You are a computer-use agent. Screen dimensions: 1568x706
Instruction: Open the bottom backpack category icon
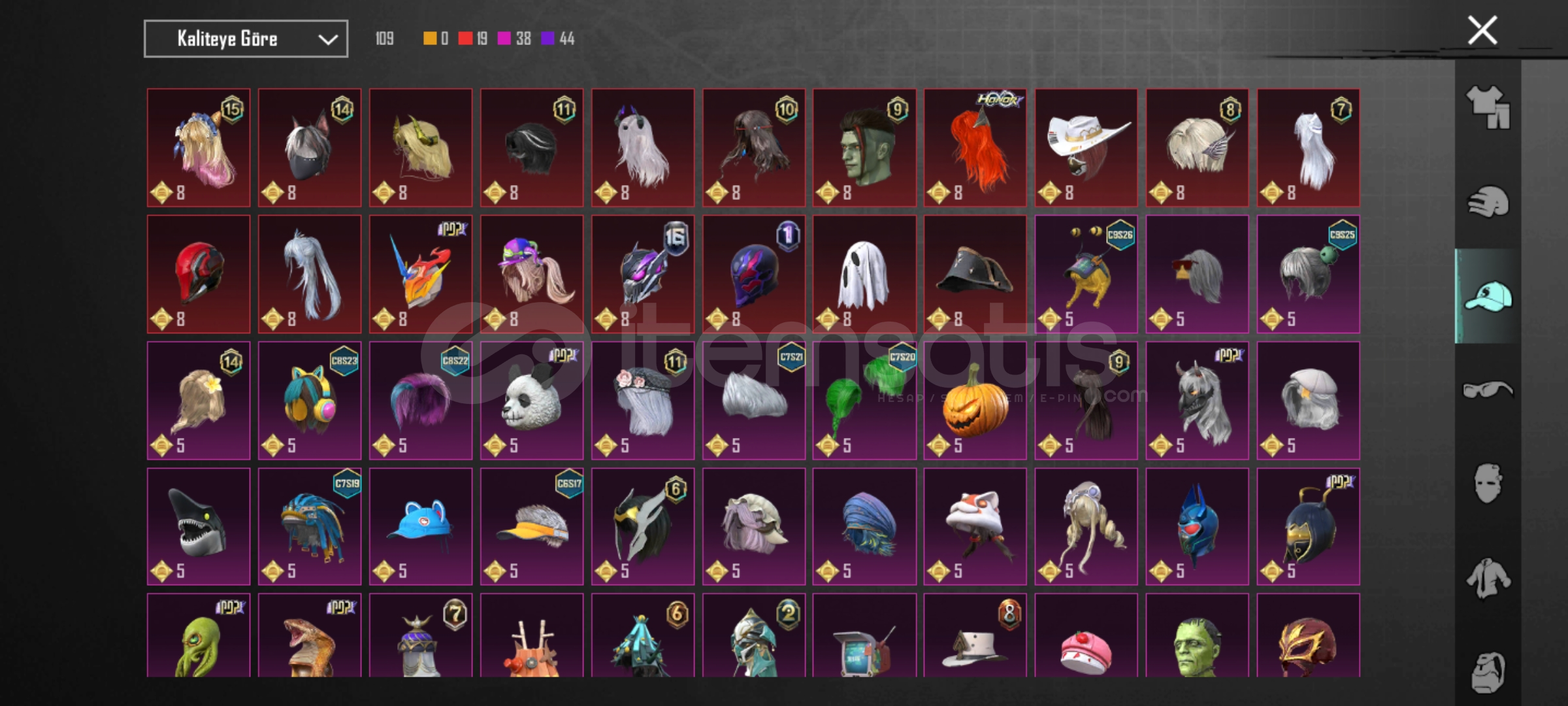1488,672
